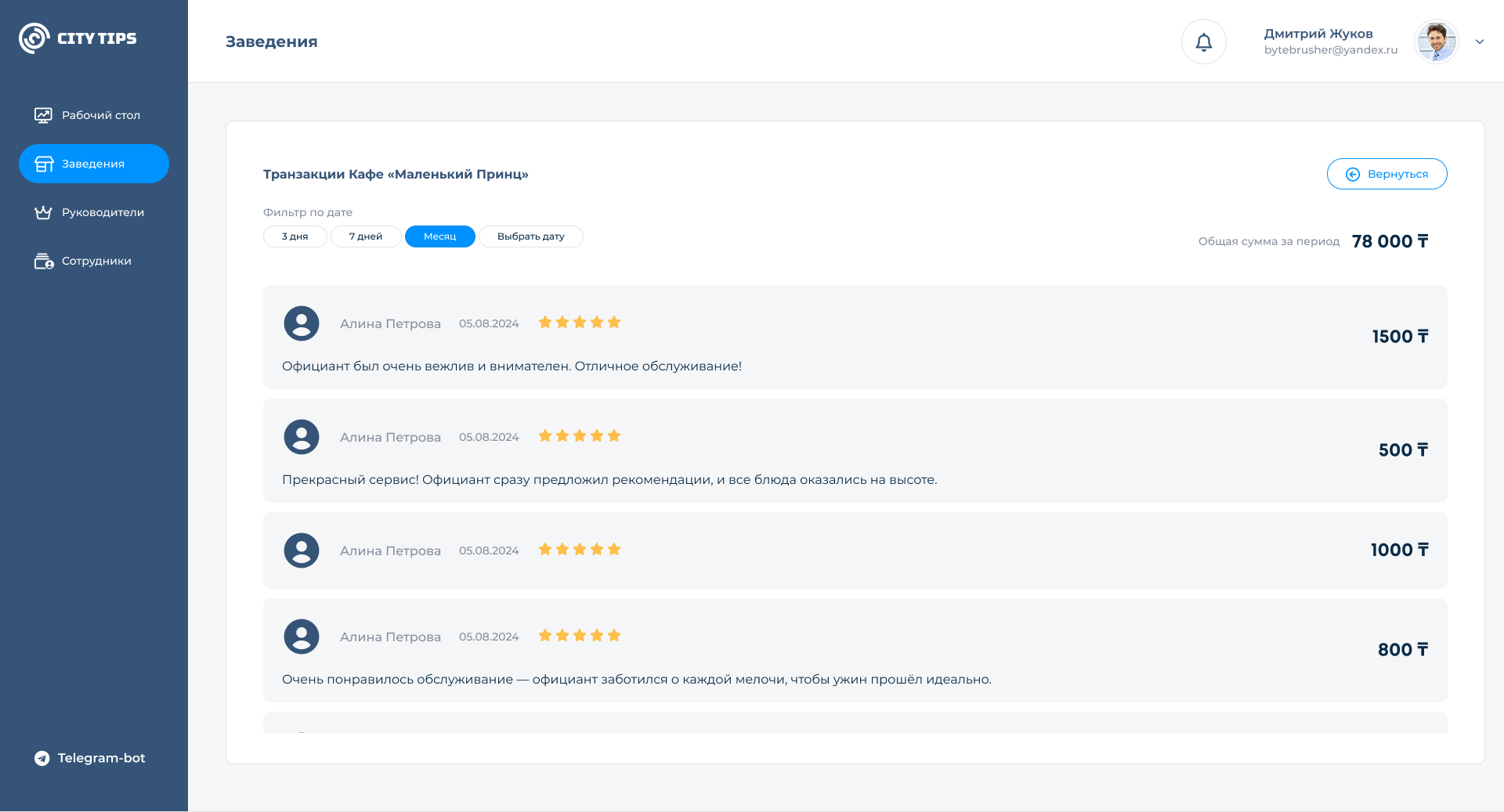Open notifications bell
Image resolution: width=1504 pixels, height=812 pixels.
click(x=1203, y=42)
